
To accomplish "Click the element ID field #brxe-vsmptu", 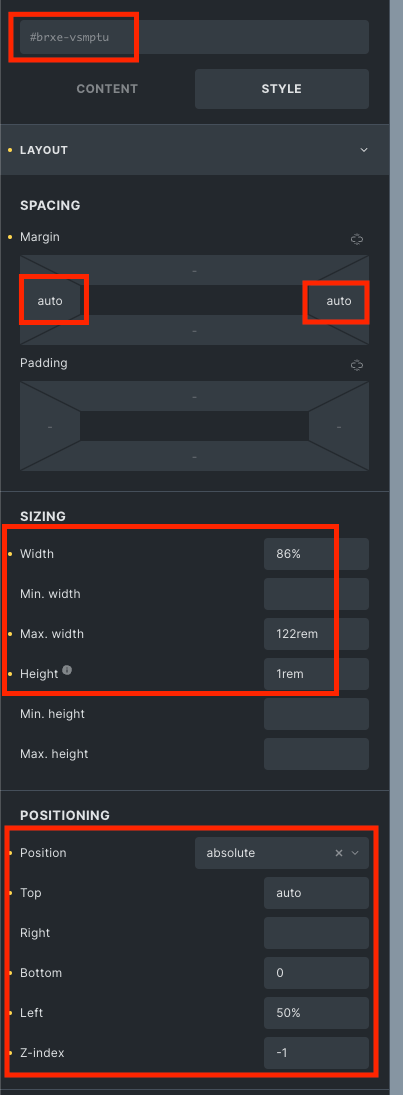I will (x=194, y=37).
